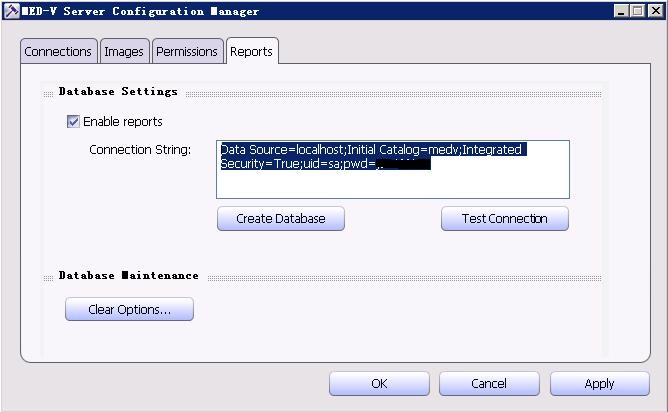Viewport: 668px width, 412px height.
Task: Confirm settings with the OK button
Action: pyautogui.click(x=379, y=383)
